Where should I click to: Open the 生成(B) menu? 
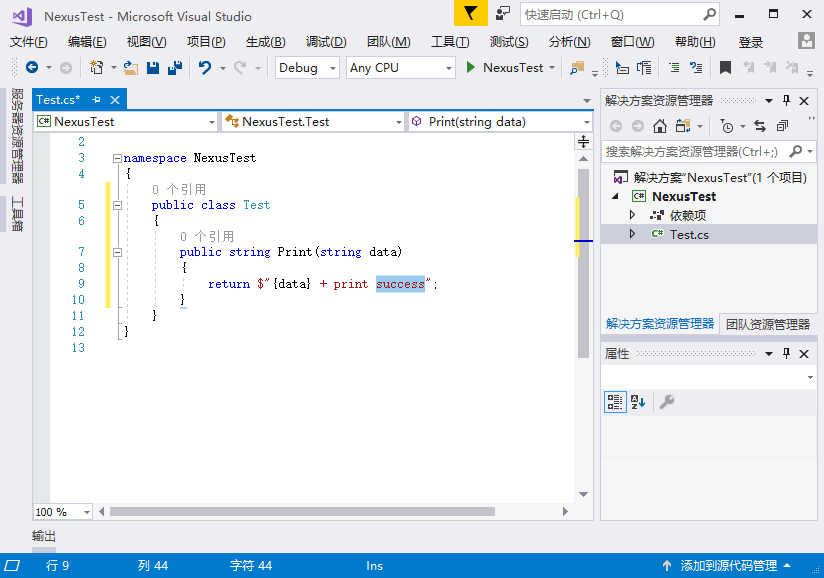[265, 42]
